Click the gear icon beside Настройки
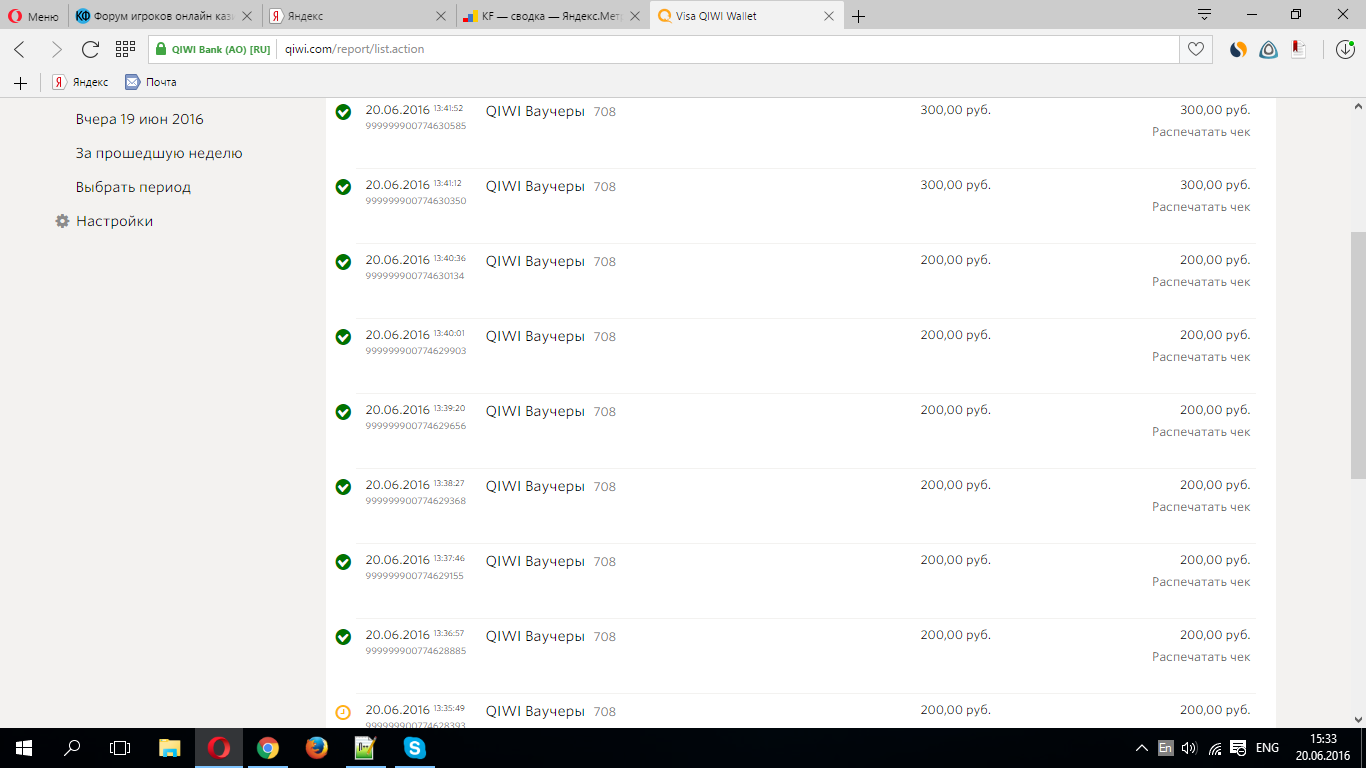 (x=62, y=221)
